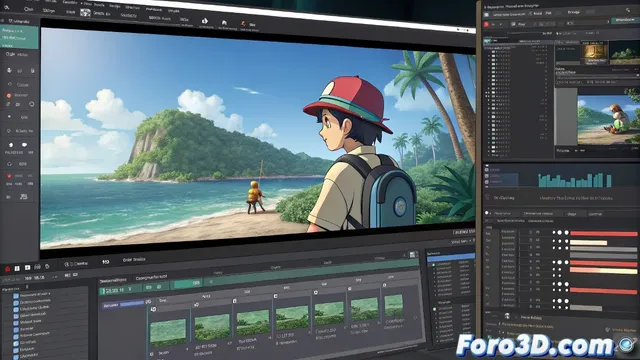Open the golden-toned thumbnail on the right monitor

click(595, 52)
